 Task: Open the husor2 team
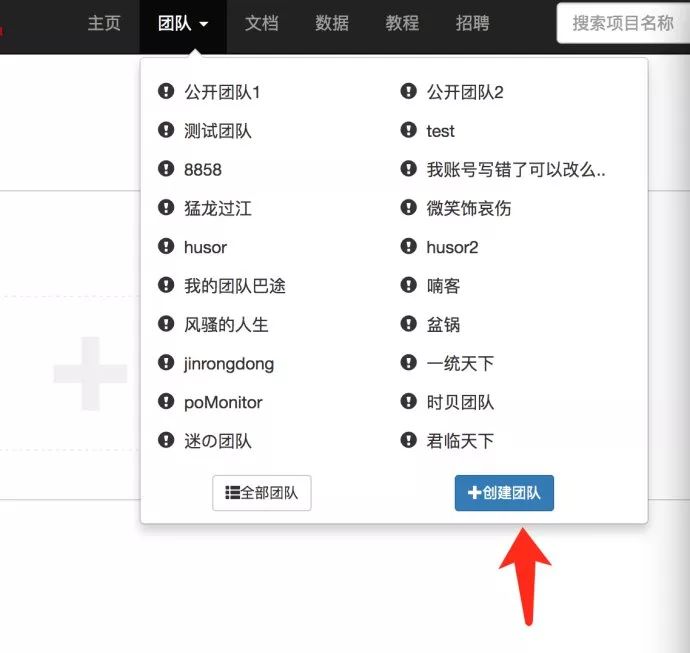(x=452, y=247)
